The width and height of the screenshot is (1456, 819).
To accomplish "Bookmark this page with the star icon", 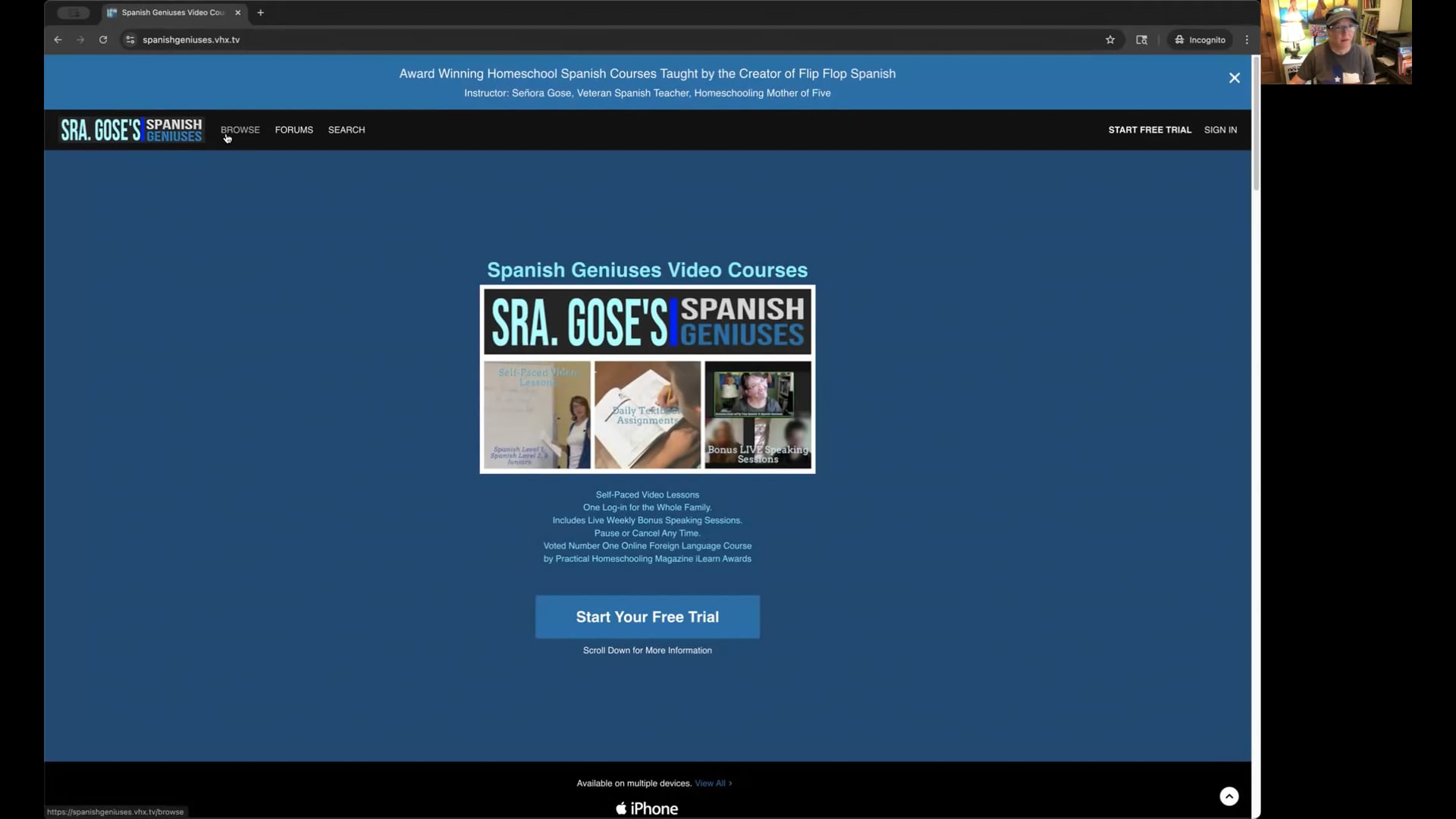I will pyautogui.click(x=1110, y=39).
